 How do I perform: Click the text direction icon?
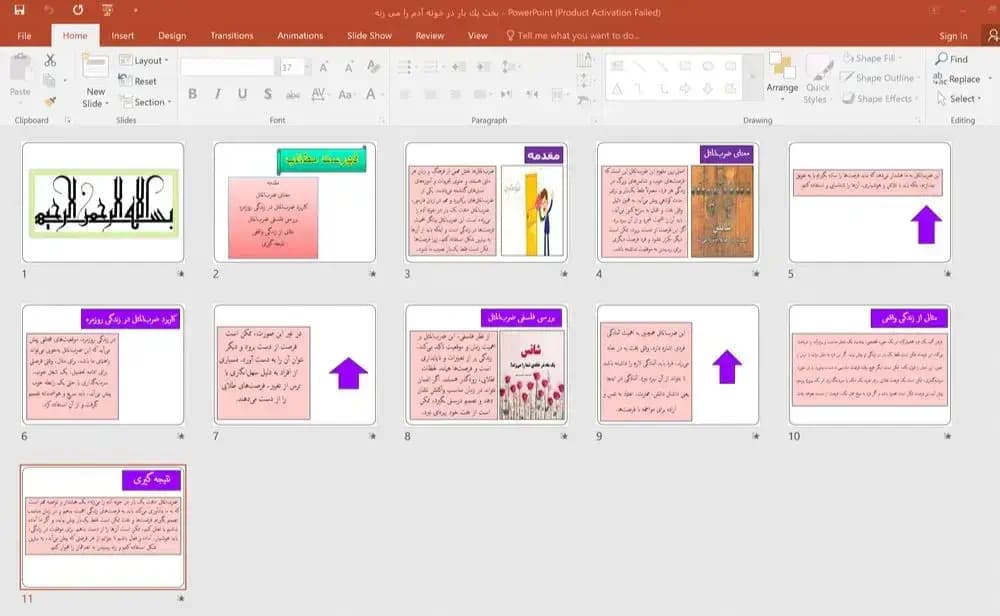[x=584, y=60]
